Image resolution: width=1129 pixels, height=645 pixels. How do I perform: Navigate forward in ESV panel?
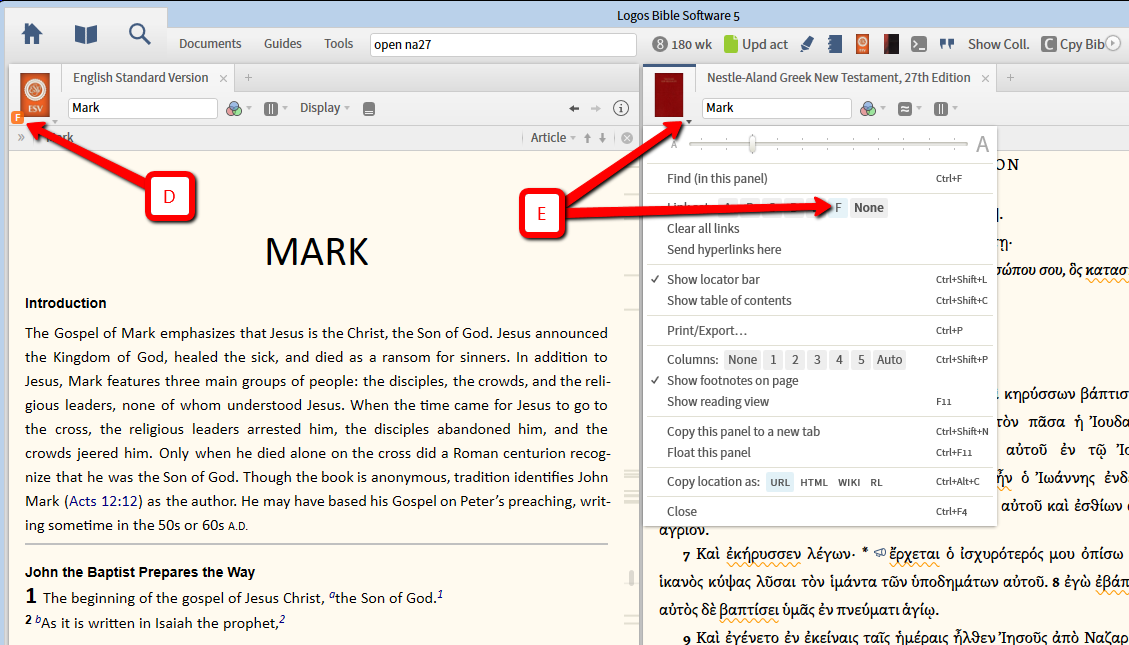pos(595,109)
